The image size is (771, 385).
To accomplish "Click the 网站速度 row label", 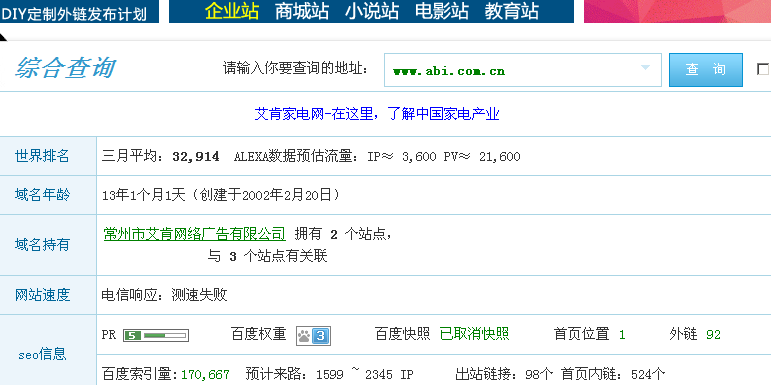I will coord(42,295).
